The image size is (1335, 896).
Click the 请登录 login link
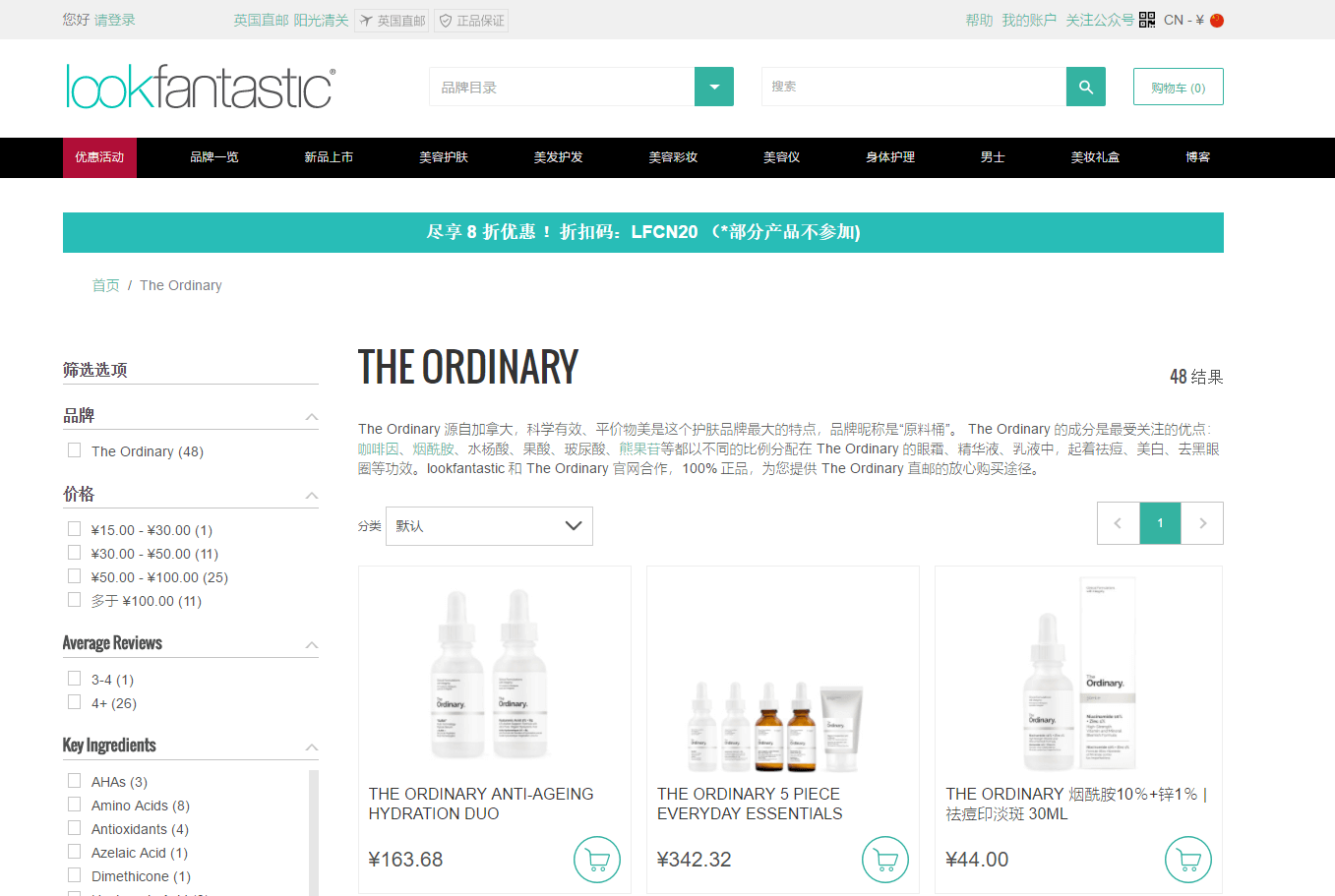[115, 20]
